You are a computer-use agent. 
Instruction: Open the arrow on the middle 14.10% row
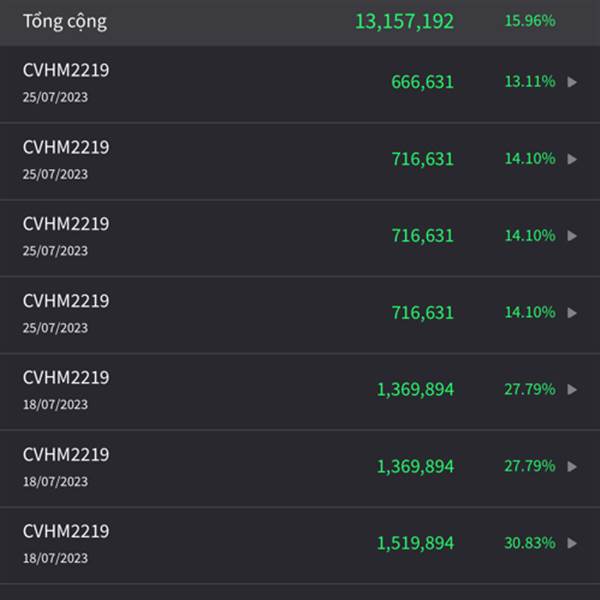[x=572, y=236]
